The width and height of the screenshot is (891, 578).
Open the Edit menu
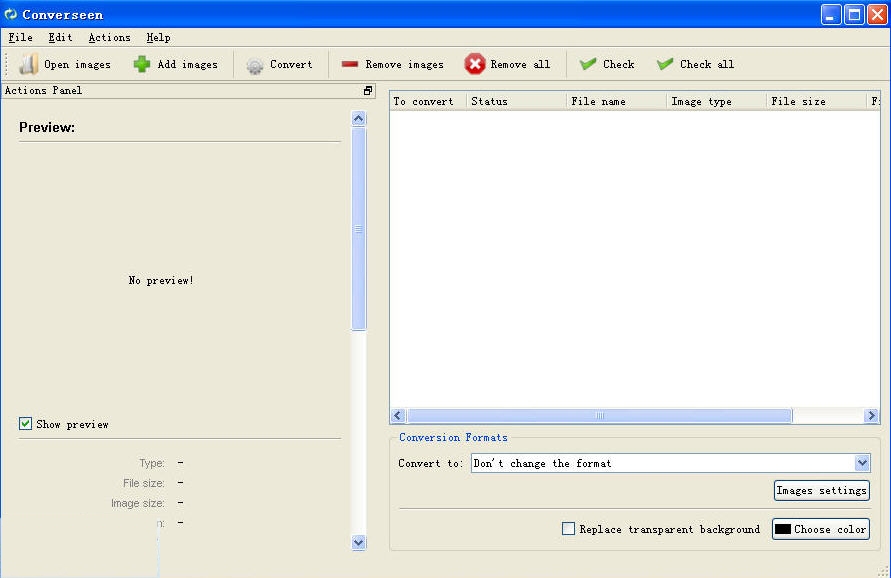coord(60,38)
